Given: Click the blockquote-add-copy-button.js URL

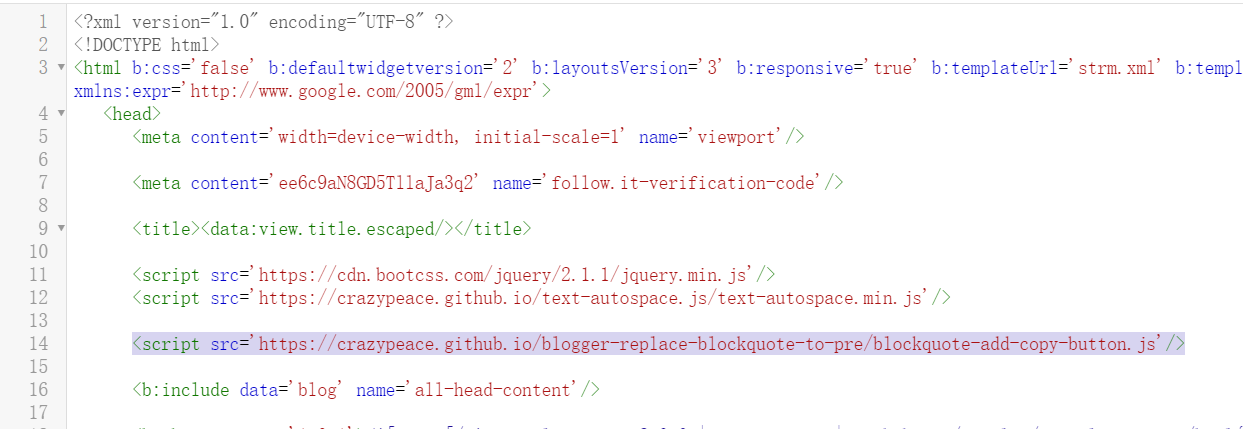Looking at the screenshot, I should point(710,343).
